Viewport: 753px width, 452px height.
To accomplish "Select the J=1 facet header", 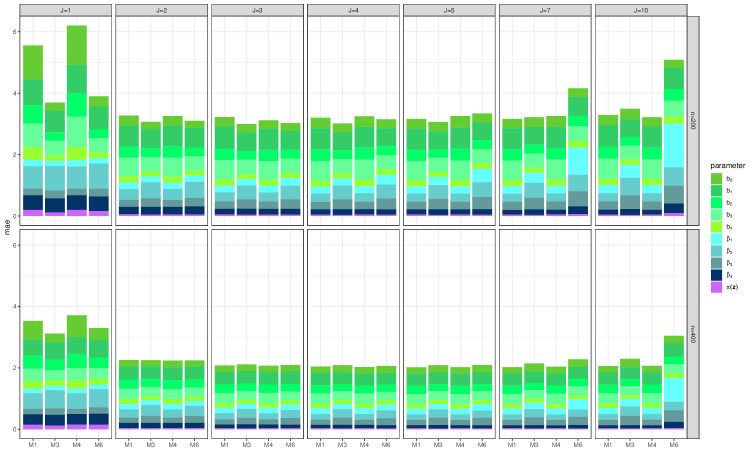I will point(65,10).
